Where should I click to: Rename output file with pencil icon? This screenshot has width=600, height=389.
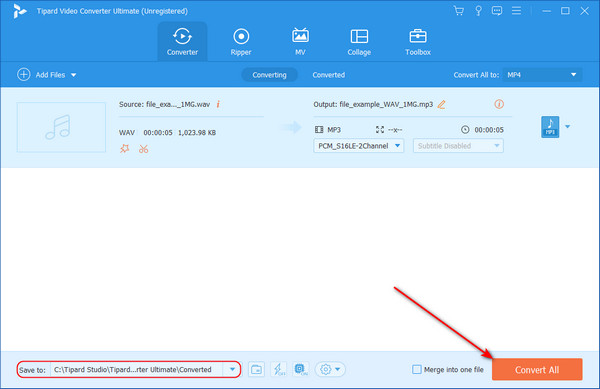click(x=441, y=104)
